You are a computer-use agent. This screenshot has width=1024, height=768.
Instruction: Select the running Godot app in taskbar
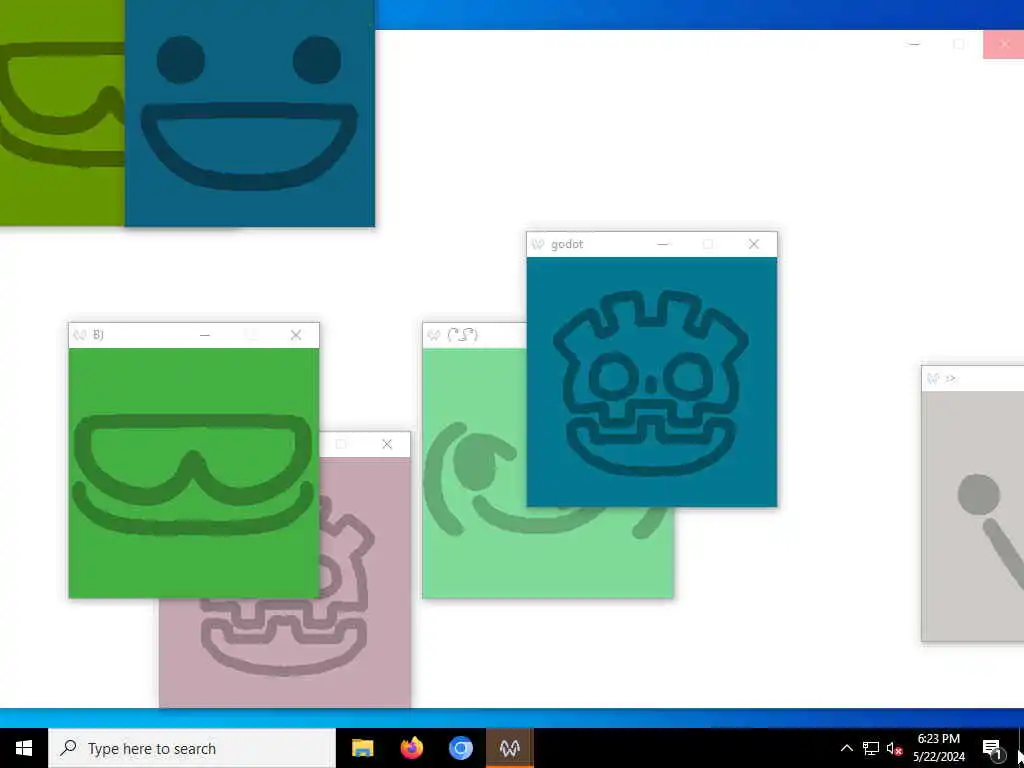(x=509, y=748)
